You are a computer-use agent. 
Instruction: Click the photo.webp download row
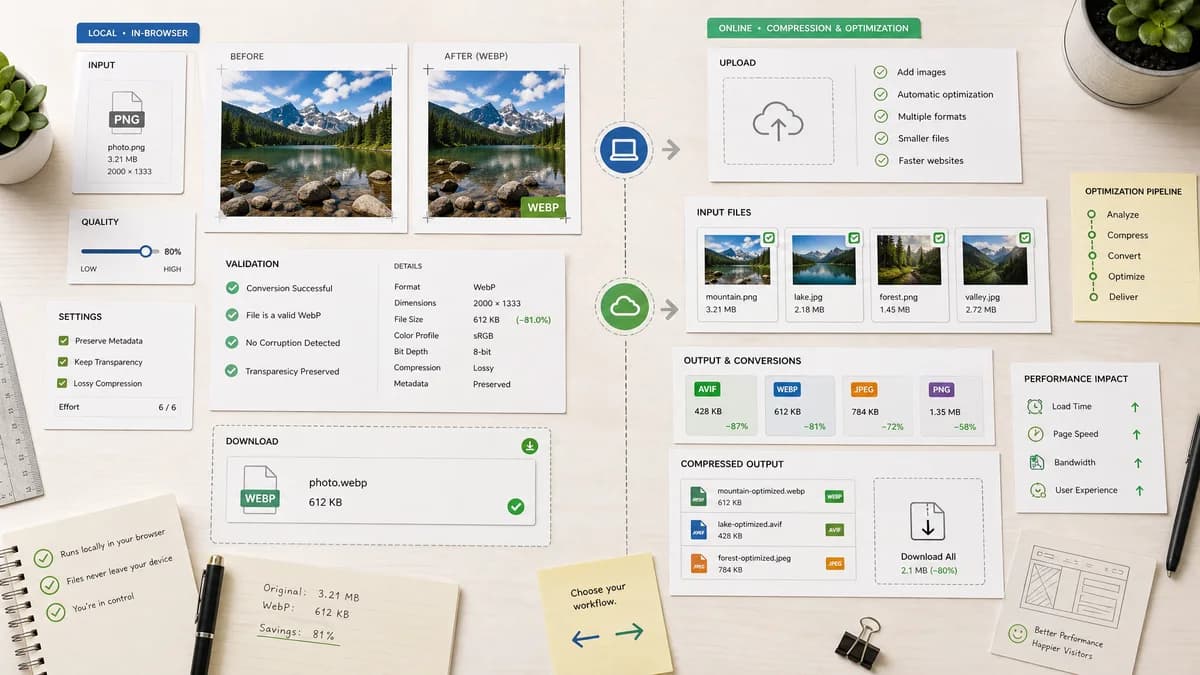coord(381,491)
